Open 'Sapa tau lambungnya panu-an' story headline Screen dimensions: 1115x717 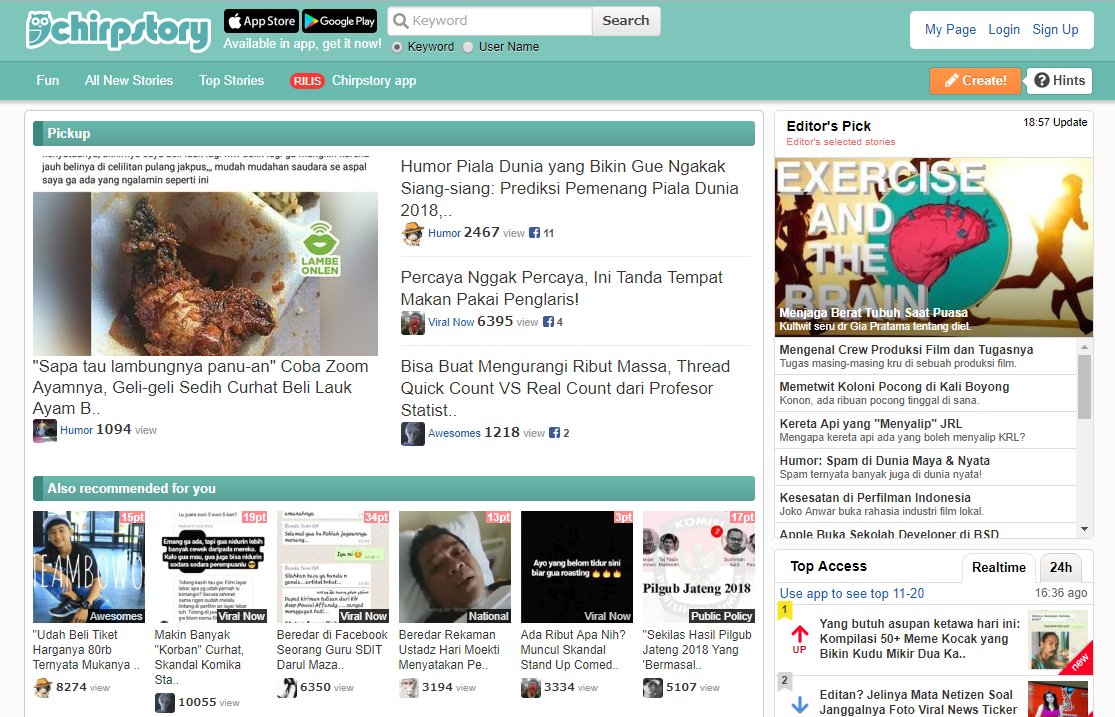(x=201, y=388)
